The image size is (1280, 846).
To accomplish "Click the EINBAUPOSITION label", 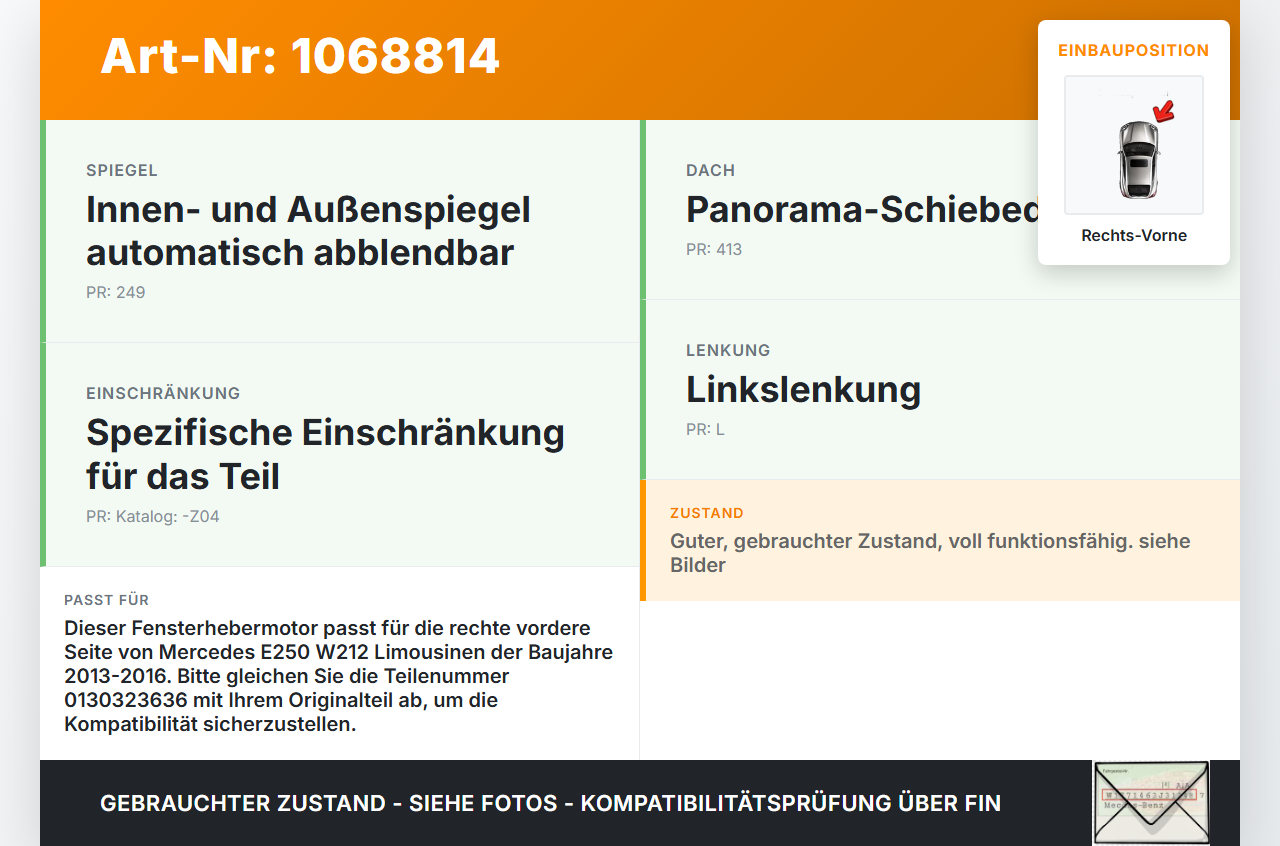I will [1134, 50].
